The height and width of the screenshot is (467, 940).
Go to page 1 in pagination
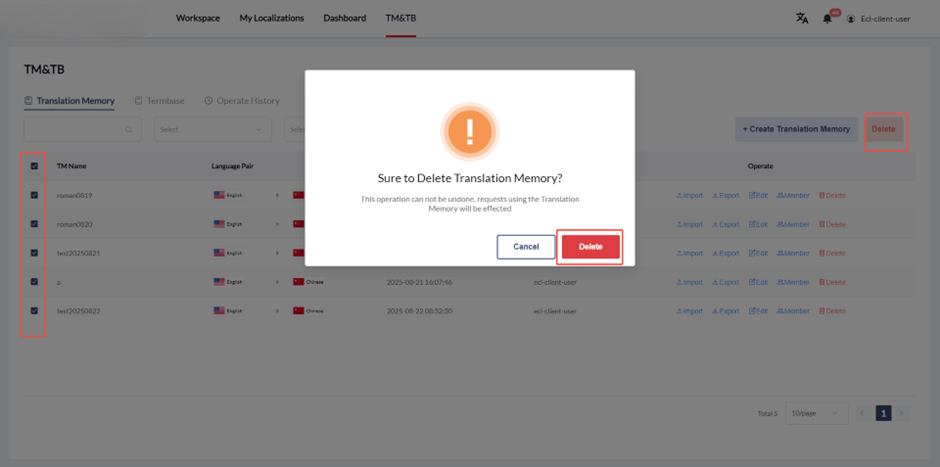click(x=883, y=413)
